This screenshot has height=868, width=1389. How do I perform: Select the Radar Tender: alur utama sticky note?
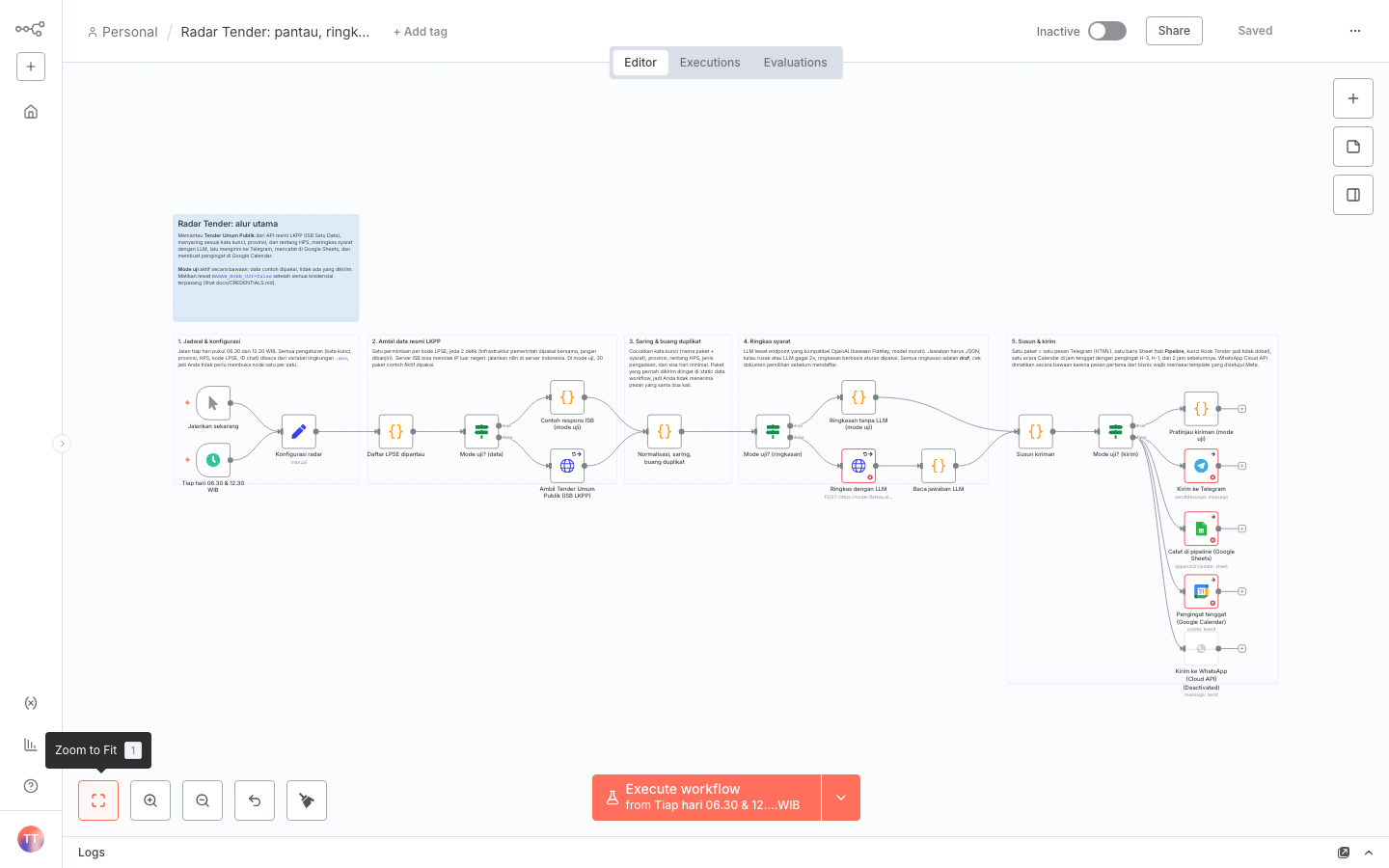[x=266, y=268]
